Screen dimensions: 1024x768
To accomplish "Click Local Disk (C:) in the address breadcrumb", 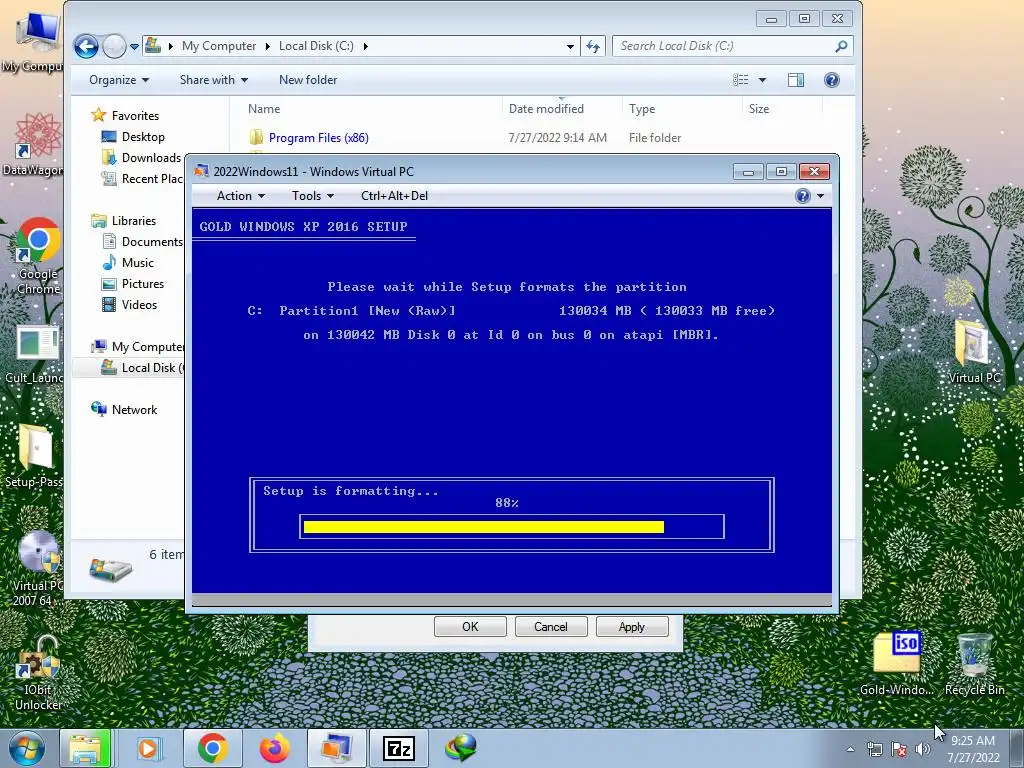I will 316,46.
